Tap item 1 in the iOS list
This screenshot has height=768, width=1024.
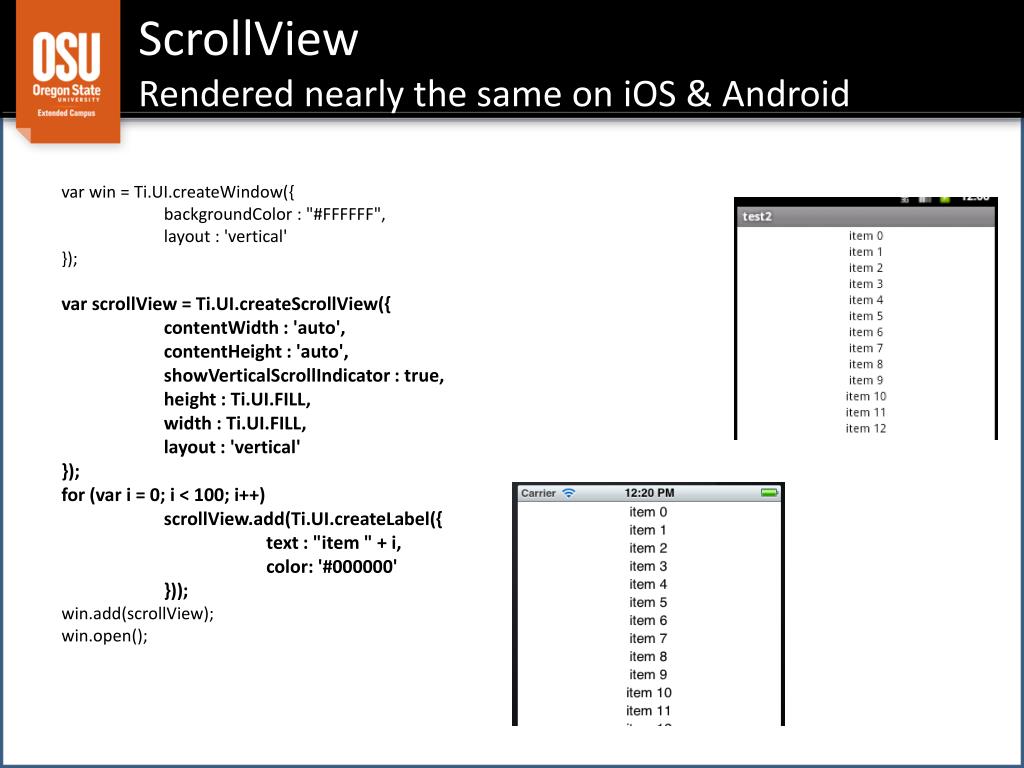point(648,530)
